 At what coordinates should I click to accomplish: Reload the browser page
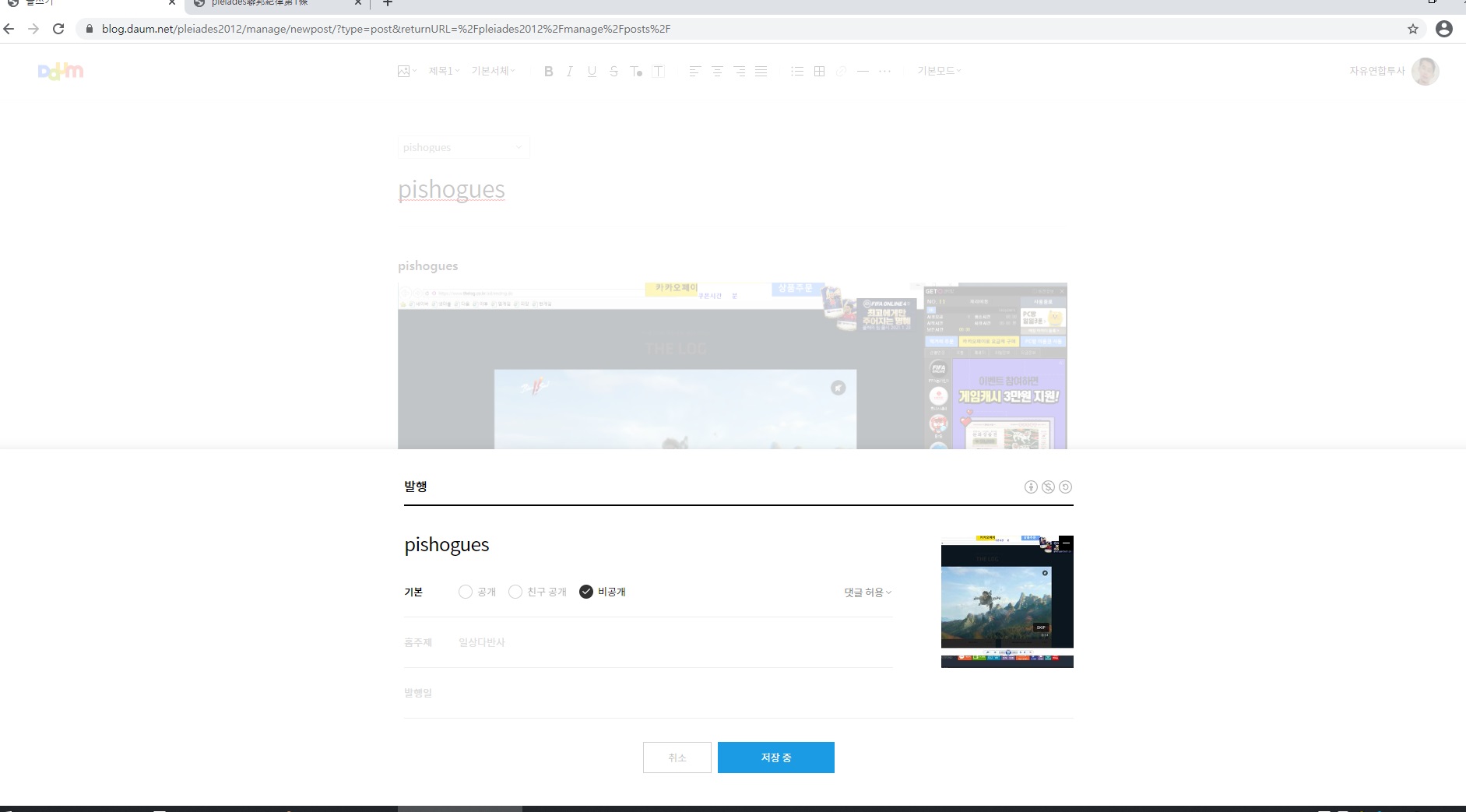coord(58,29)
